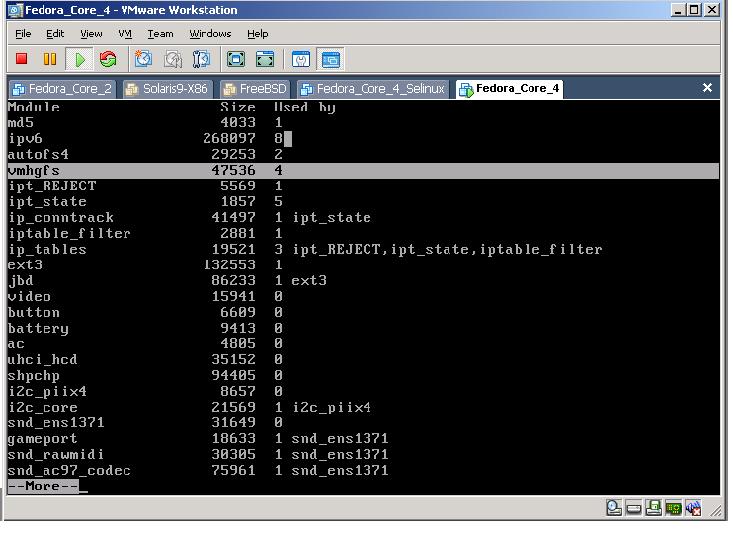Toggle quick switch mode icon
This screenshot has height=535, width=733.
coord(265,59)
